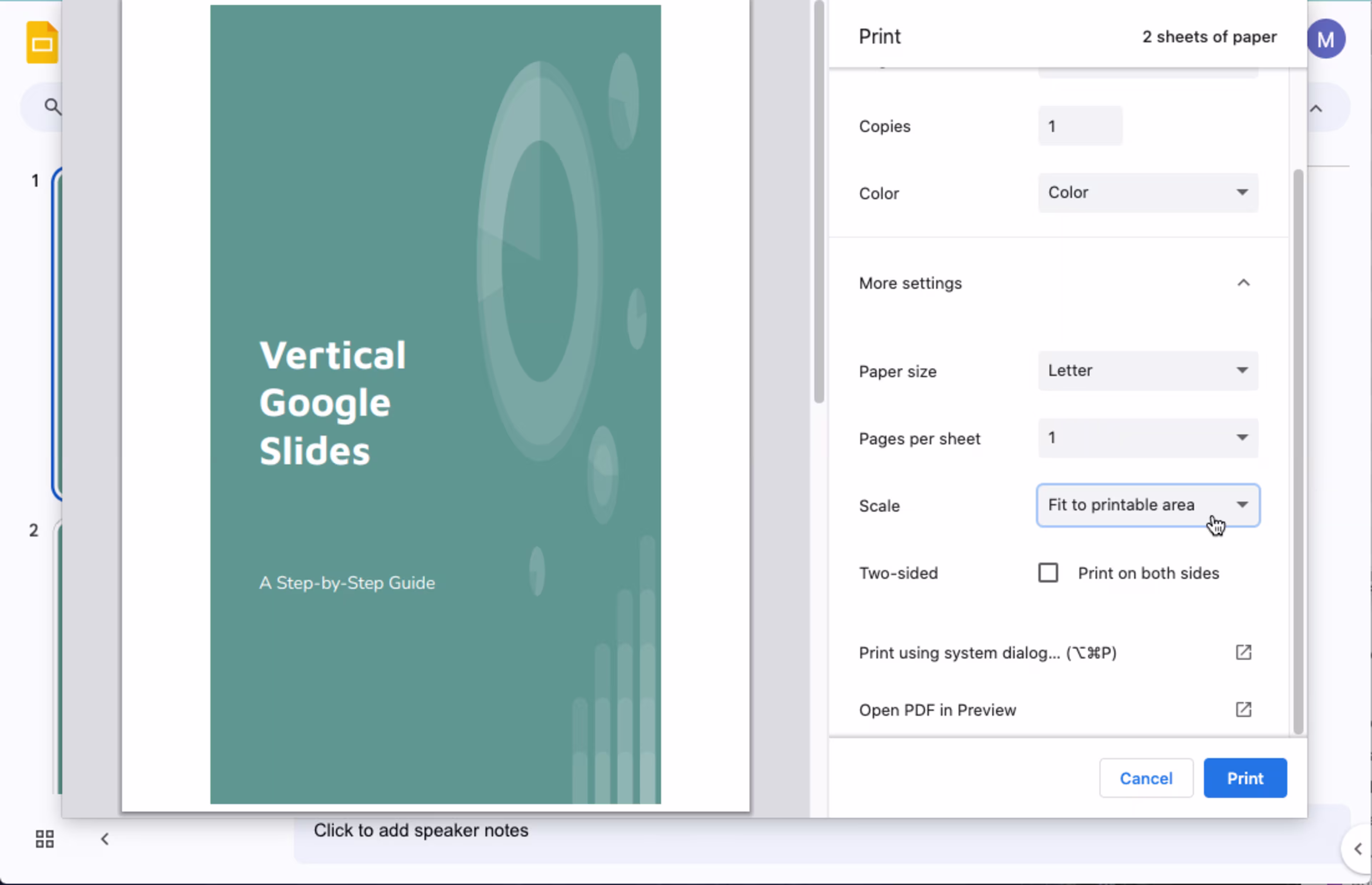The height and width of the screenshot is (885, 1372).
Task: Click external-link icon beside Print using system dialog
Action: 1243,652
